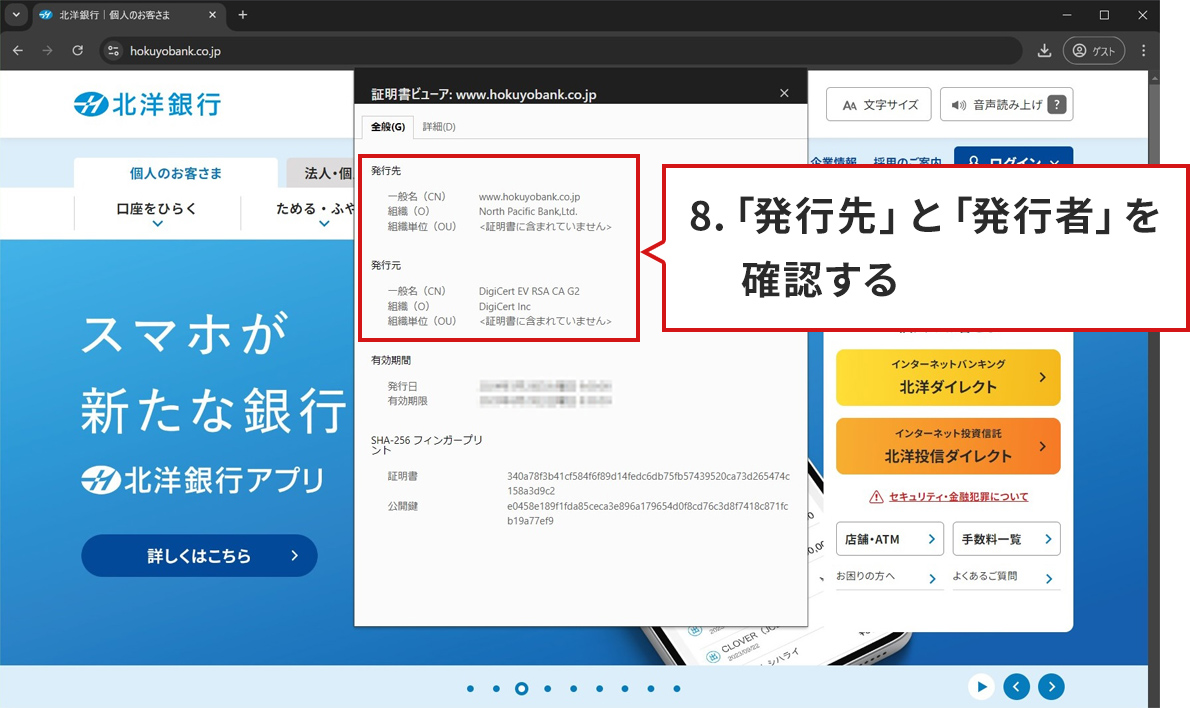Image resolution: width=1190 pixels, height=708 pixels.
Task: Click the AA icon on 文字サイズ
Action: click(x=849, y=105)
